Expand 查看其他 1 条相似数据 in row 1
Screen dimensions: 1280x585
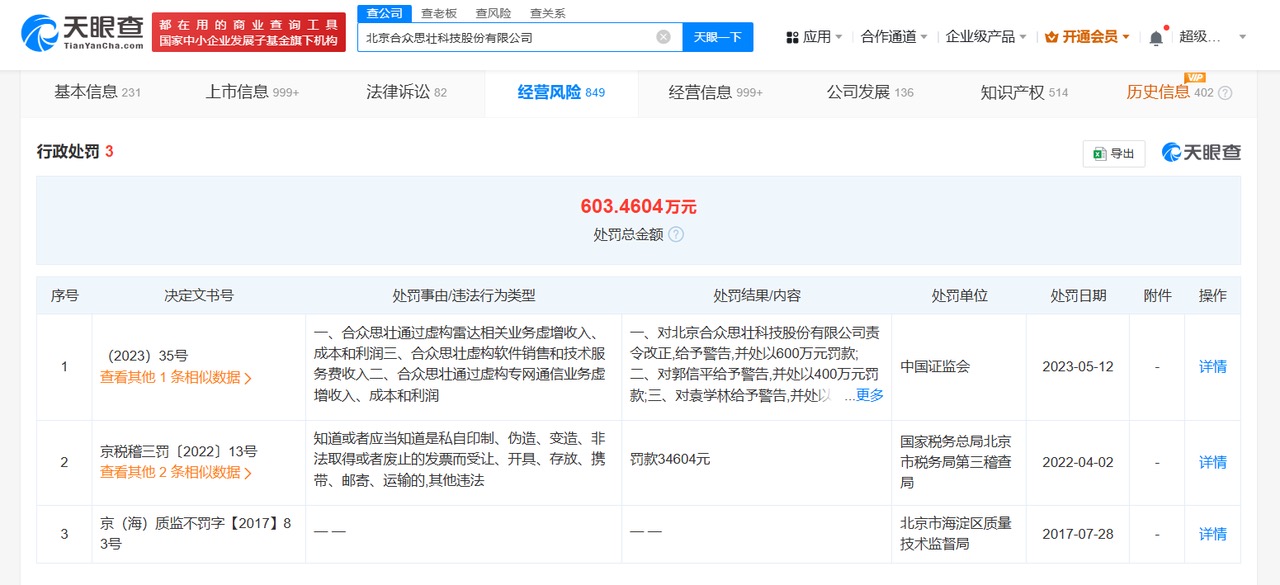click(176, 378)
